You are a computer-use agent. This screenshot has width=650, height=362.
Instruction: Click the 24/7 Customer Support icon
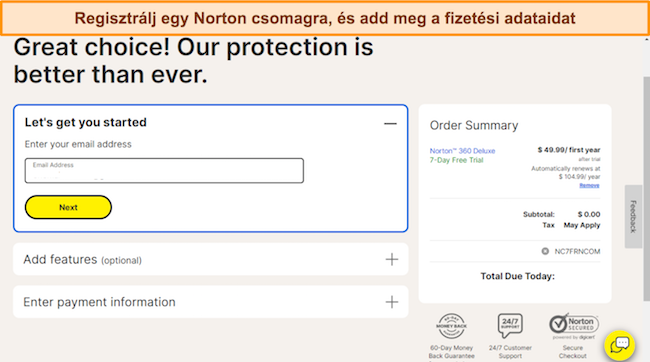[510, 326]
